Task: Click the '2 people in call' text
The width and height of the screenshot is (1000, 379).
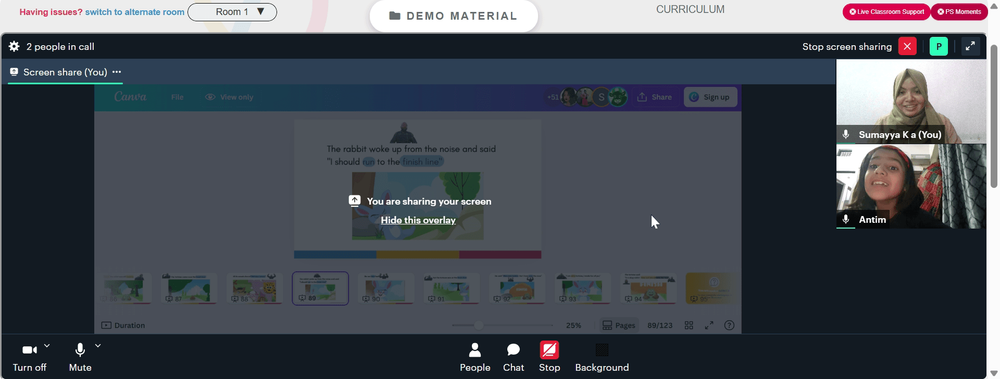Action: pos(61,47)
